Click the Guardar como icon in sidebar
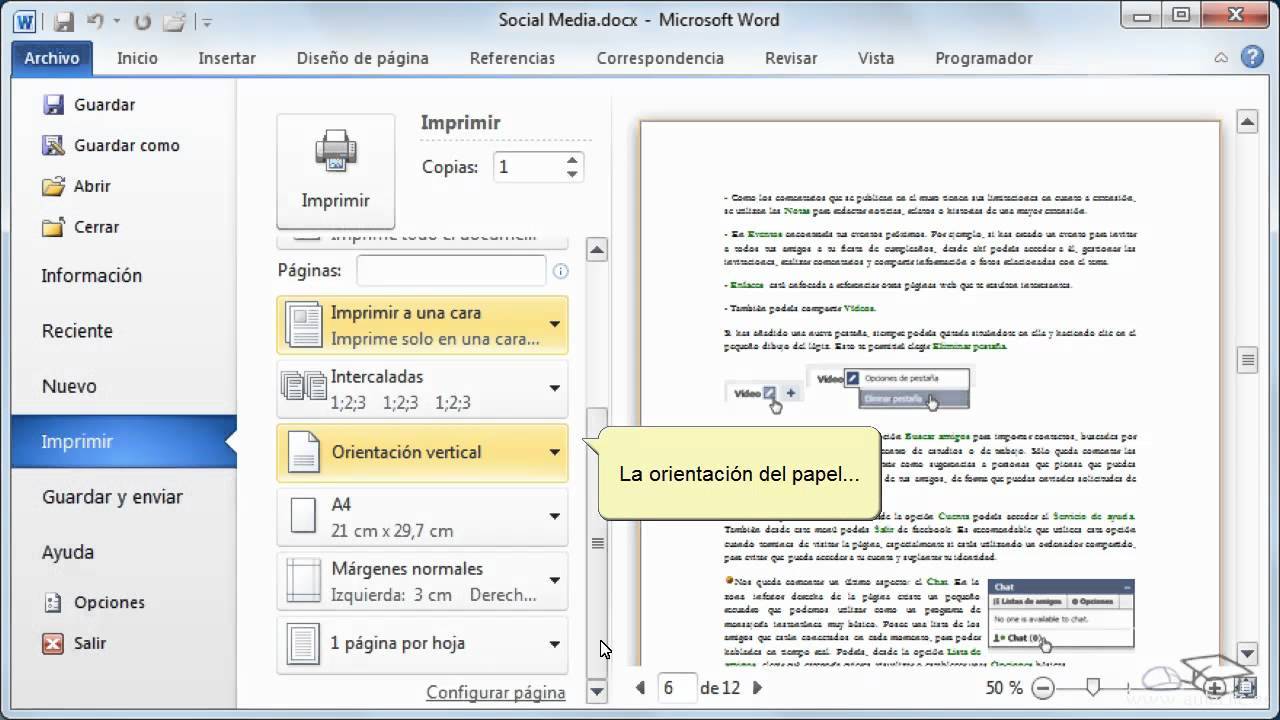This screenshot has width=1280, height=720. pyautogui.click(x=53, y=145)
